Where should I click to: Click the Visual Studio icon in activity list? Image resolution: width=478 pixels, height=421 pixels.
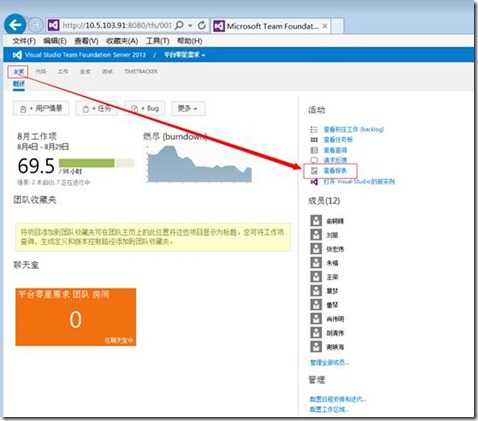click(314, 182)
